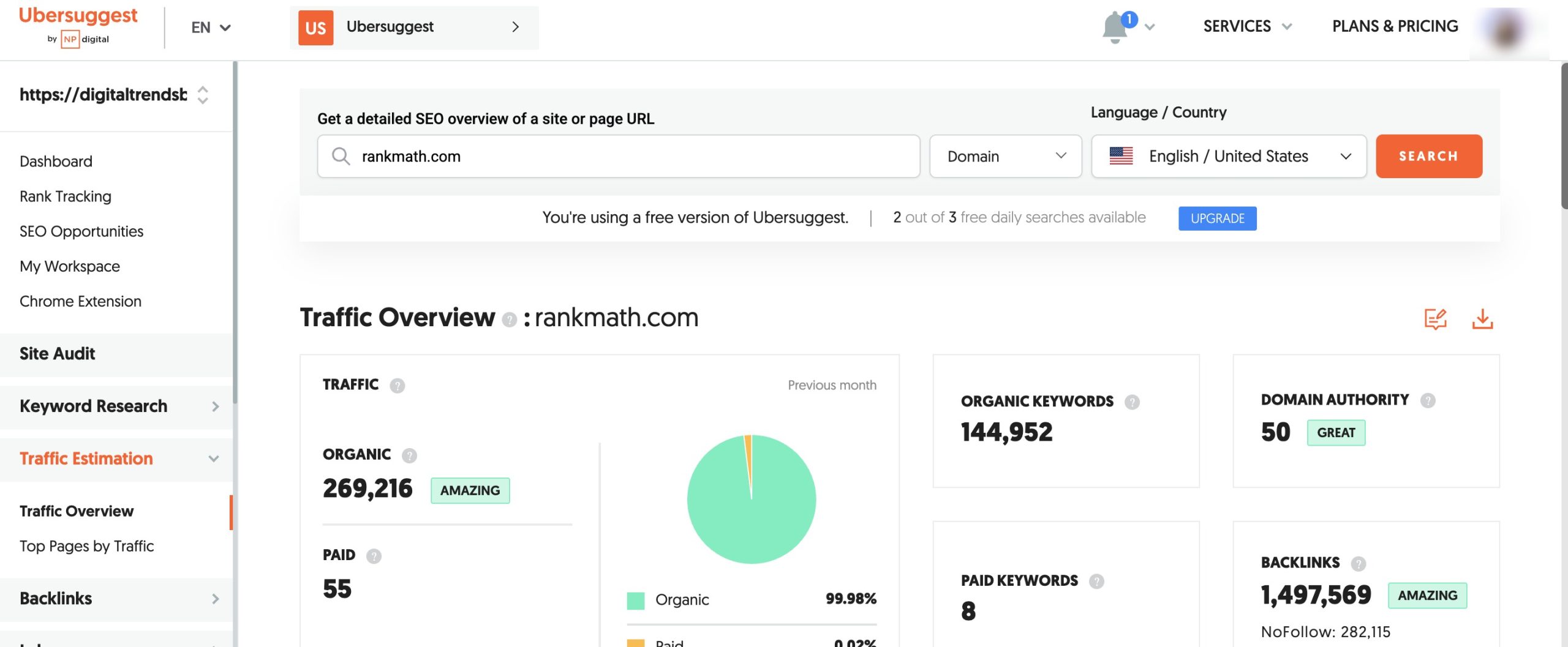This screenshot has height=647, width=1568.
Task: Open Rank Tracking in sidebar
Action: point(66,196)
